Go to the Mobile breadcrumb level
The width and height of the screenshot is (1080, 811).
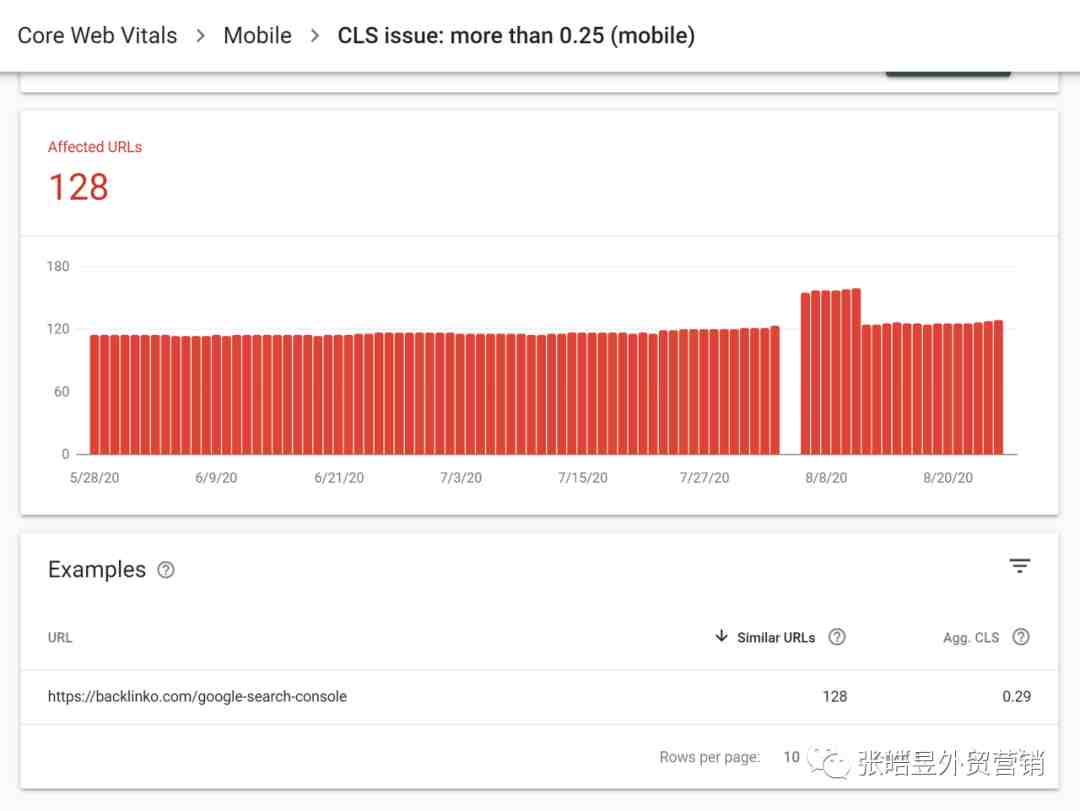coord(258,35)
